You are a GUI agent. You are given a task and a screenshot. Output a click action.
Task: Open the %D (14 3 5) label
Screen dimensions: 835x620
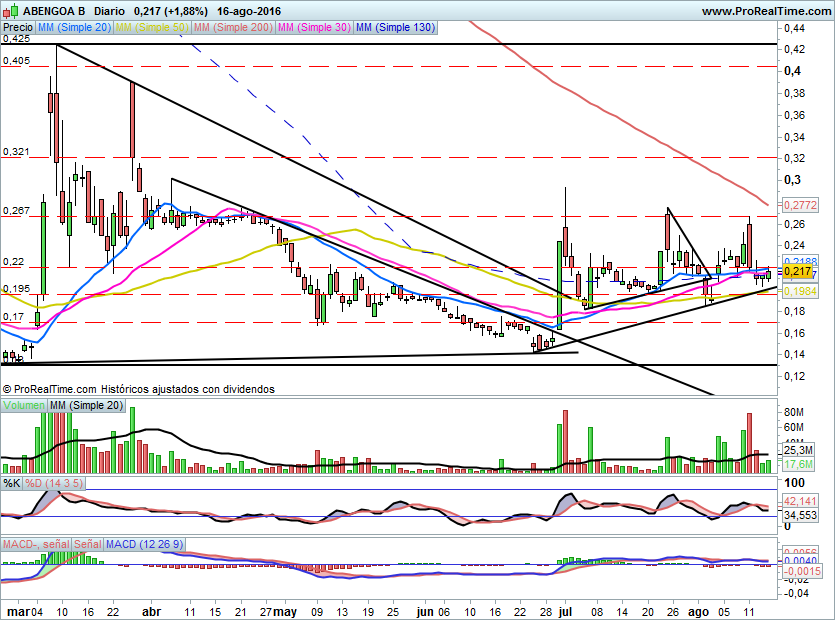[54, 483]
